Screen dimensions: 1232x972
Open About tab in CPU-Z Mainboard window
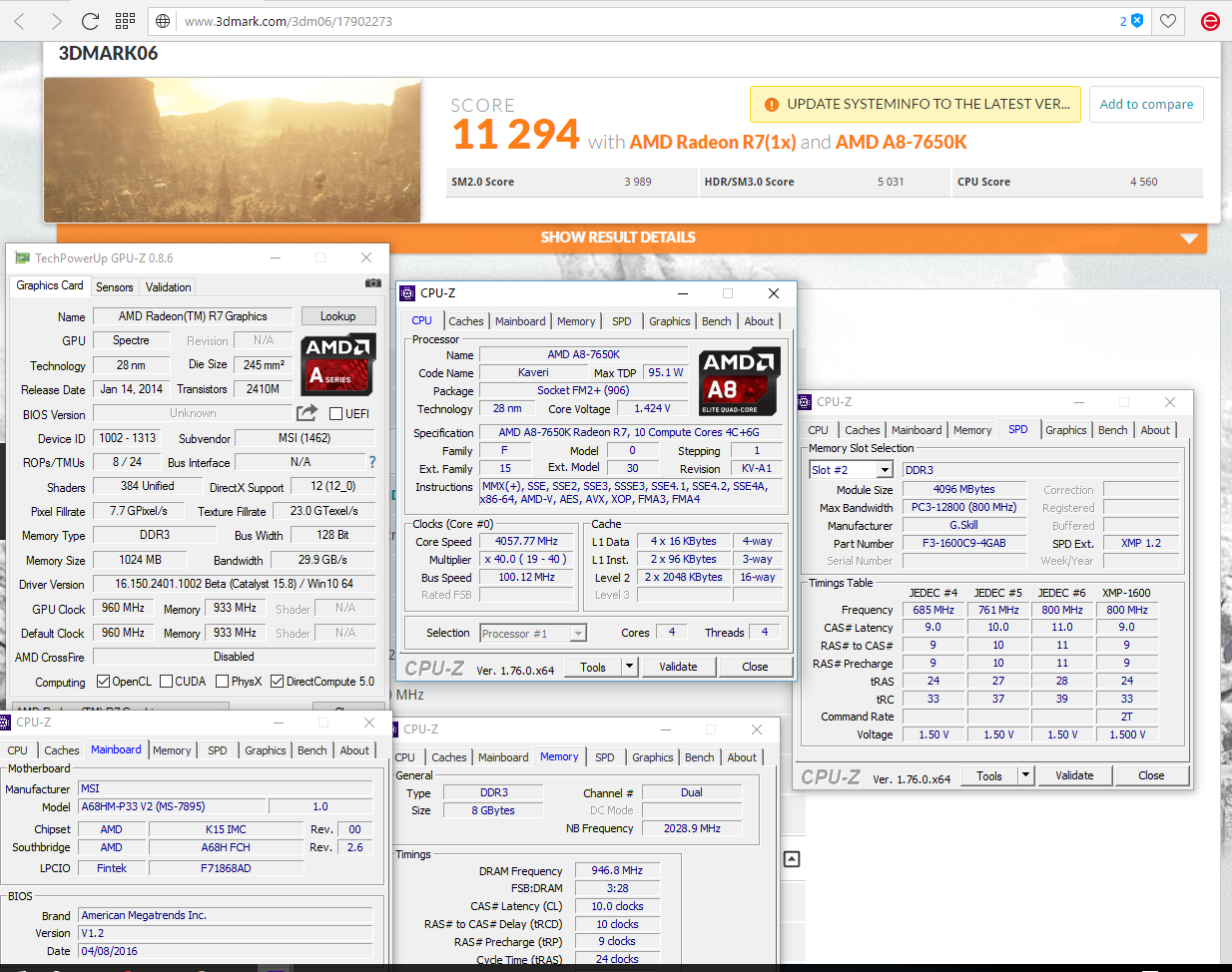(354, 750)
